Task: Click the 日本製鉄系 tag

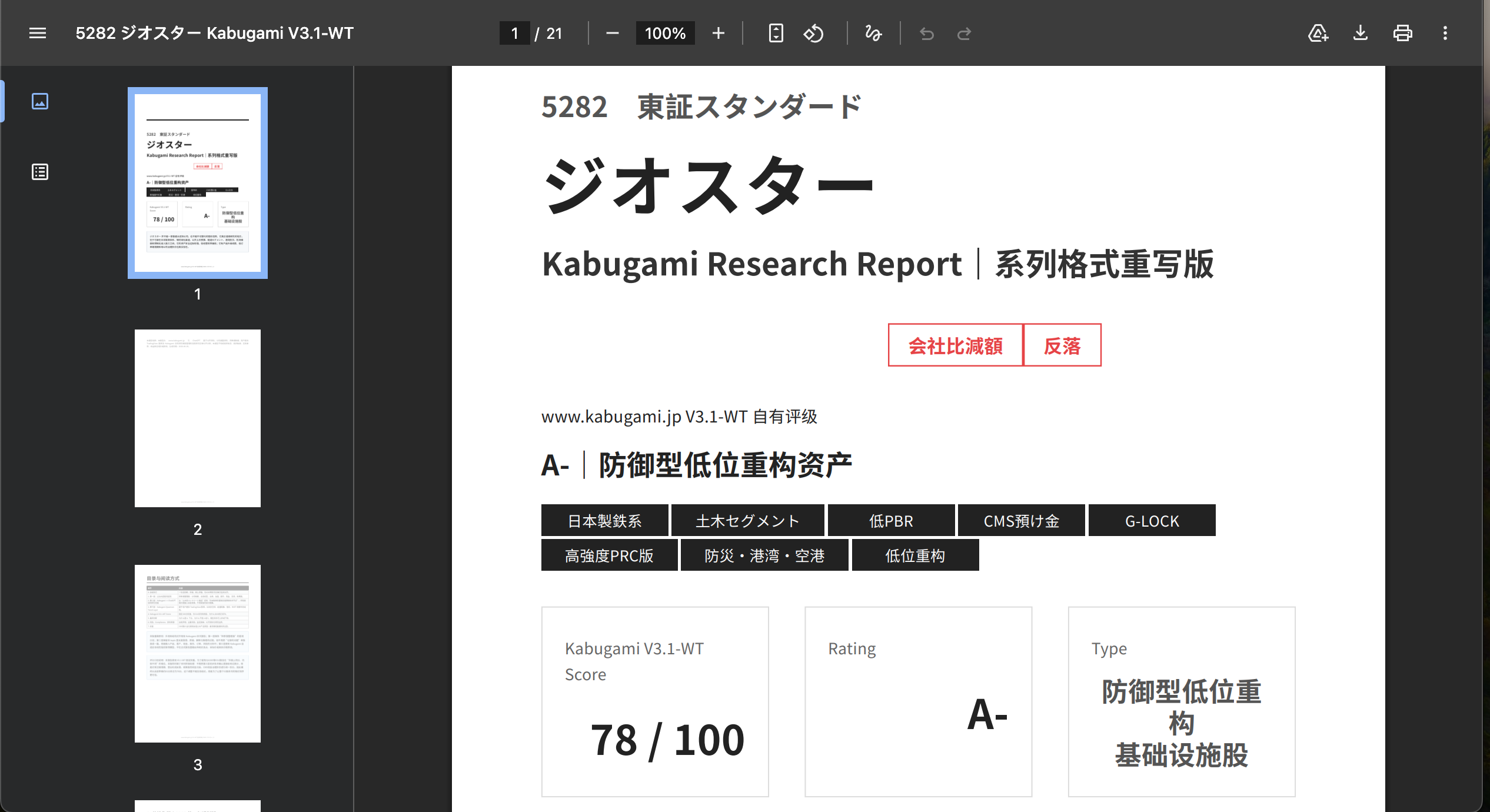Action: [x=604, y=521]
